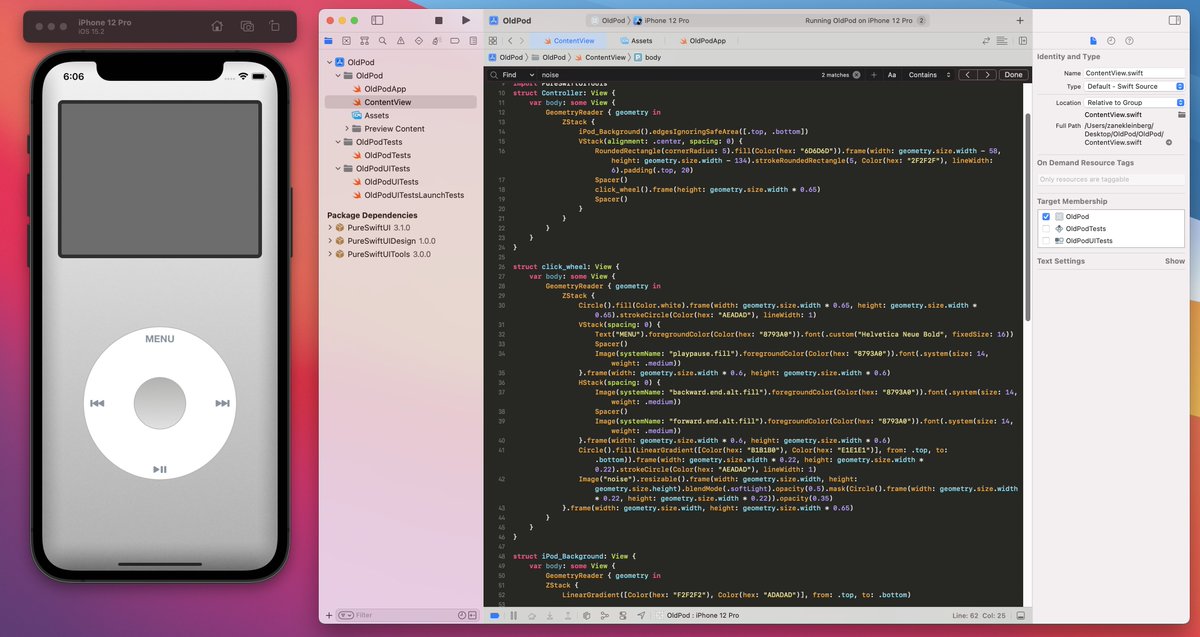This screenshot has width=1200, height=637.
Task: Expand the Preview Content folder
Action: coord(347,129)
